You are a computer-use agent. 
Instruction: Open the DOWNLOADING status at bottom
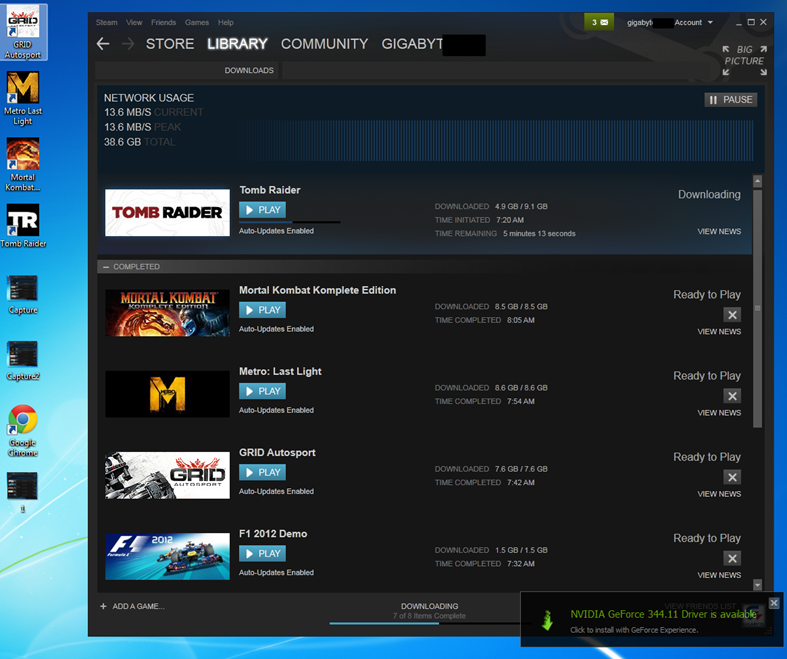[430, 606]
